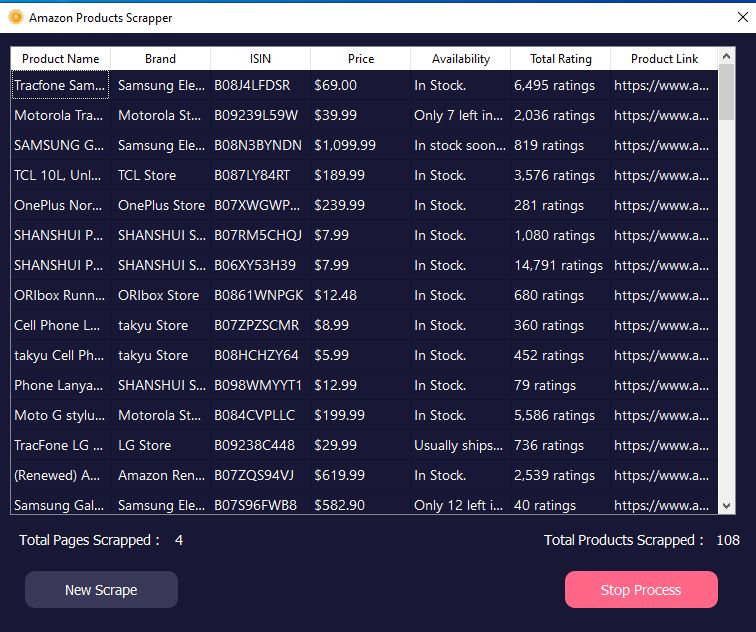Image resolution: width=756 pixels, height=632 pixels.
Task: Click the TCL Store brand cell
Action: click(x=161, y=175)
